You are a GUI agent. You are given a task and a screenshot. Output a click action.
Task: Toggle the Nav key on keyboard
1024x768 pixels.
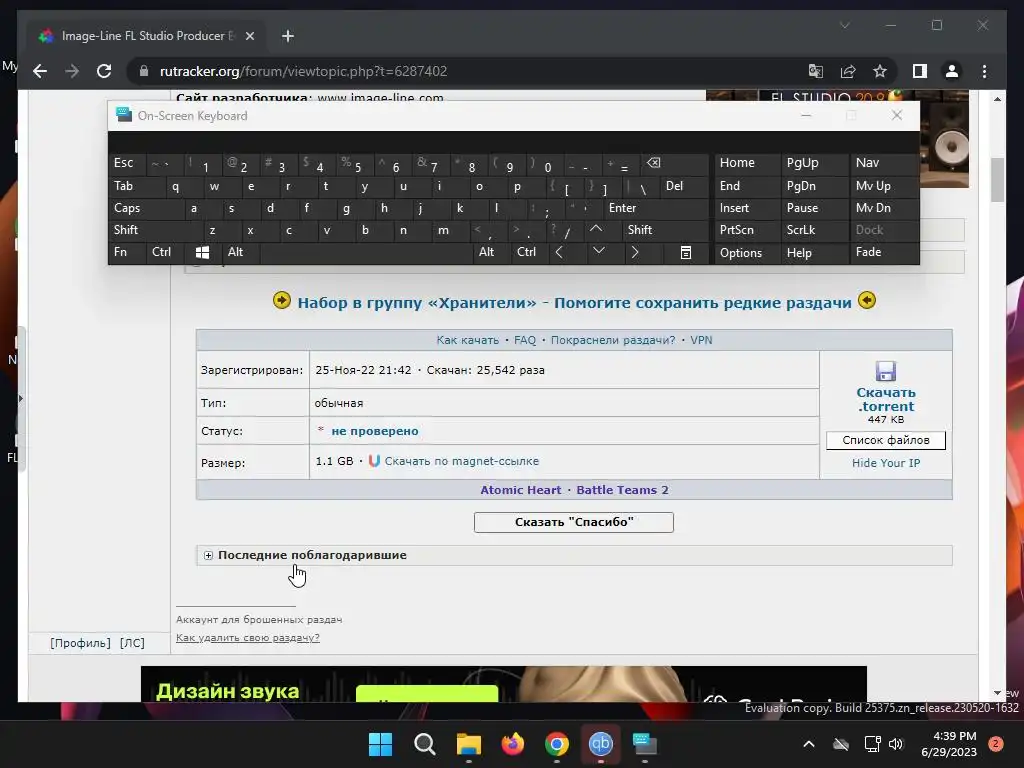[x=884, y=163]
